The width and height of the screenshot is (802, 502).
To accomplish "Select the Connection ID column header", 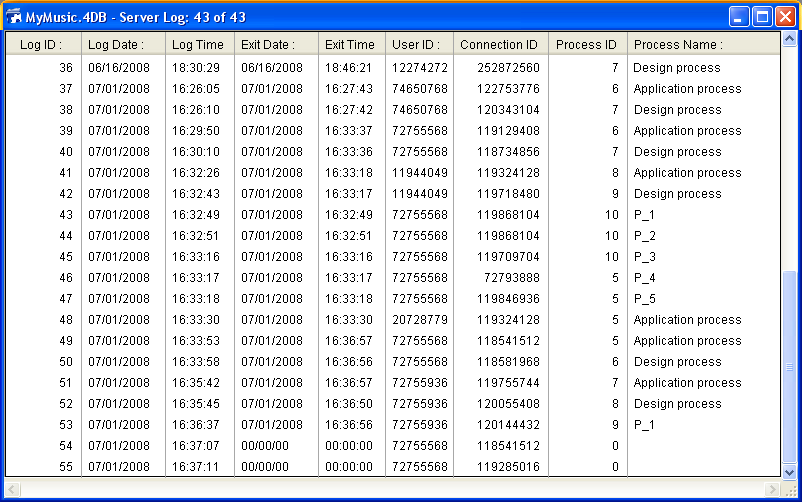I will tap(499, 44).
